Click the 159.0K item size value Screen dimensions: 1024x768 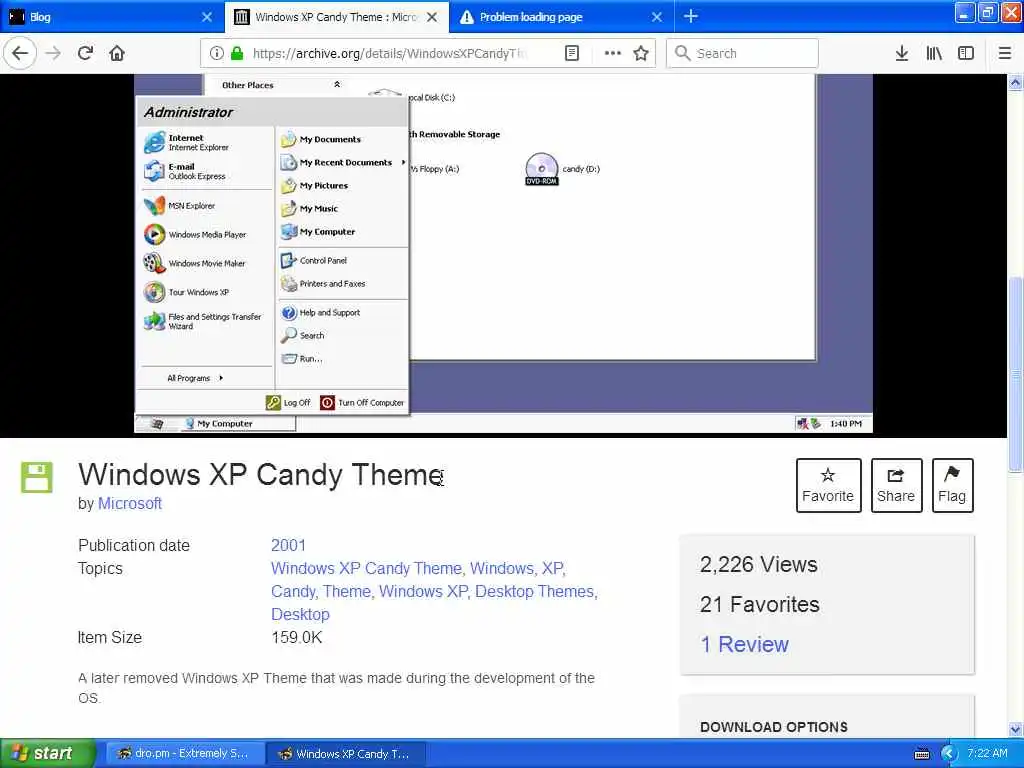(x=296, y=637)
